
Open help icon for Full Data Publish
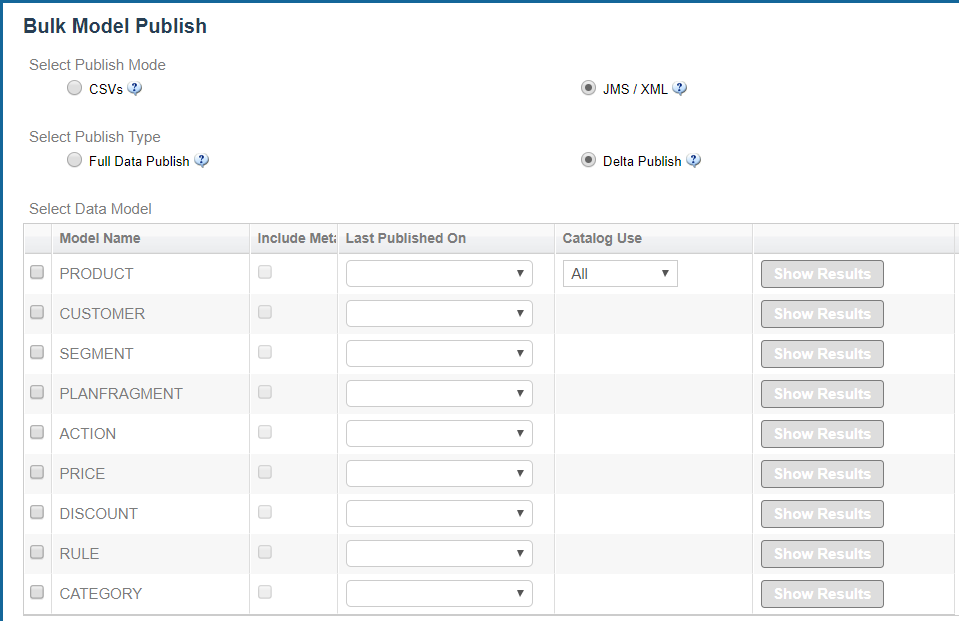pos(201,160)
